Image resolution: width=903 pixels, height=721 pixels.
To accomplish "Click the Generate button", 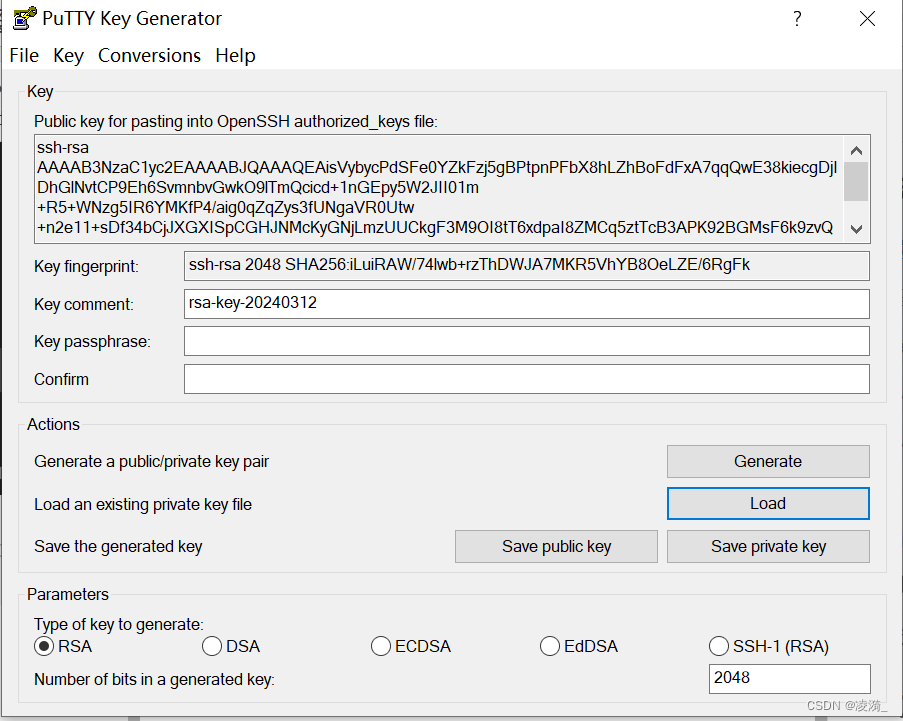I will pyautogui.click(x=768, y=461).
